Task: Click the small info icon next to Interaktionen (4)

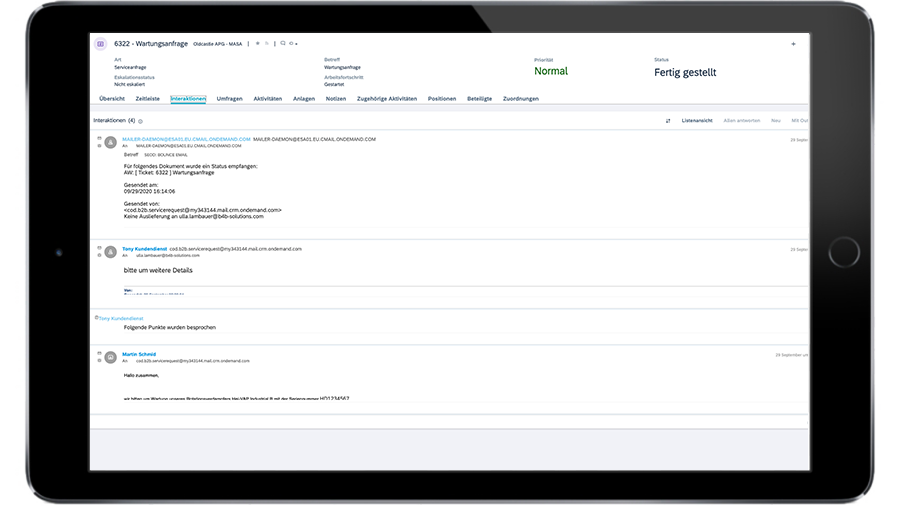Action: [140, 120]
